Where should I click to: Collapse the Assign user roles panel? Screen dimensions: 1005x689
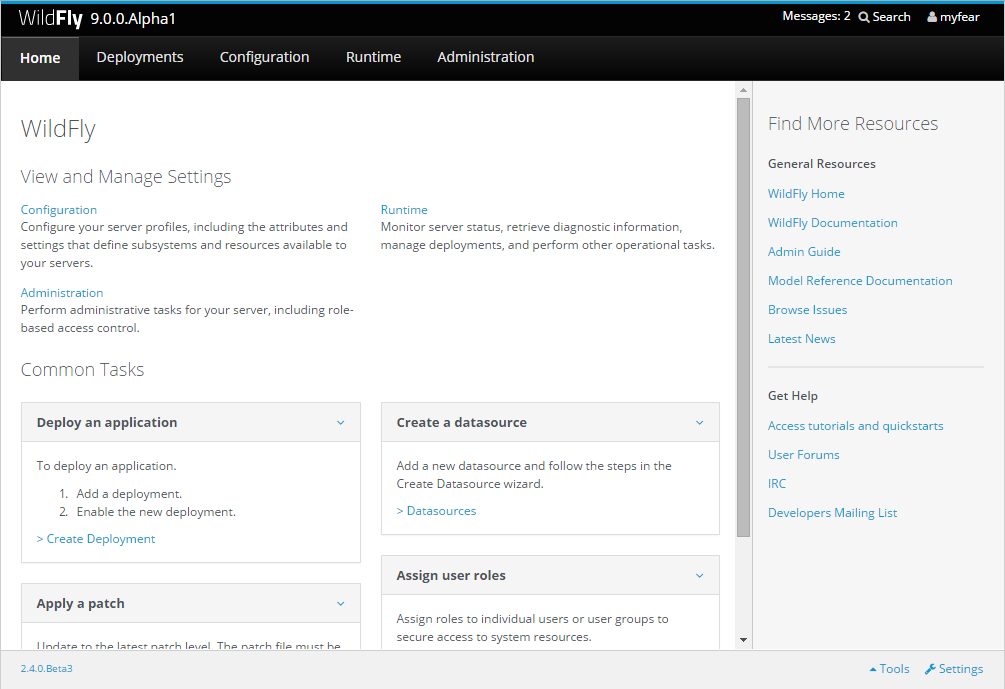(x=699, y=576)
